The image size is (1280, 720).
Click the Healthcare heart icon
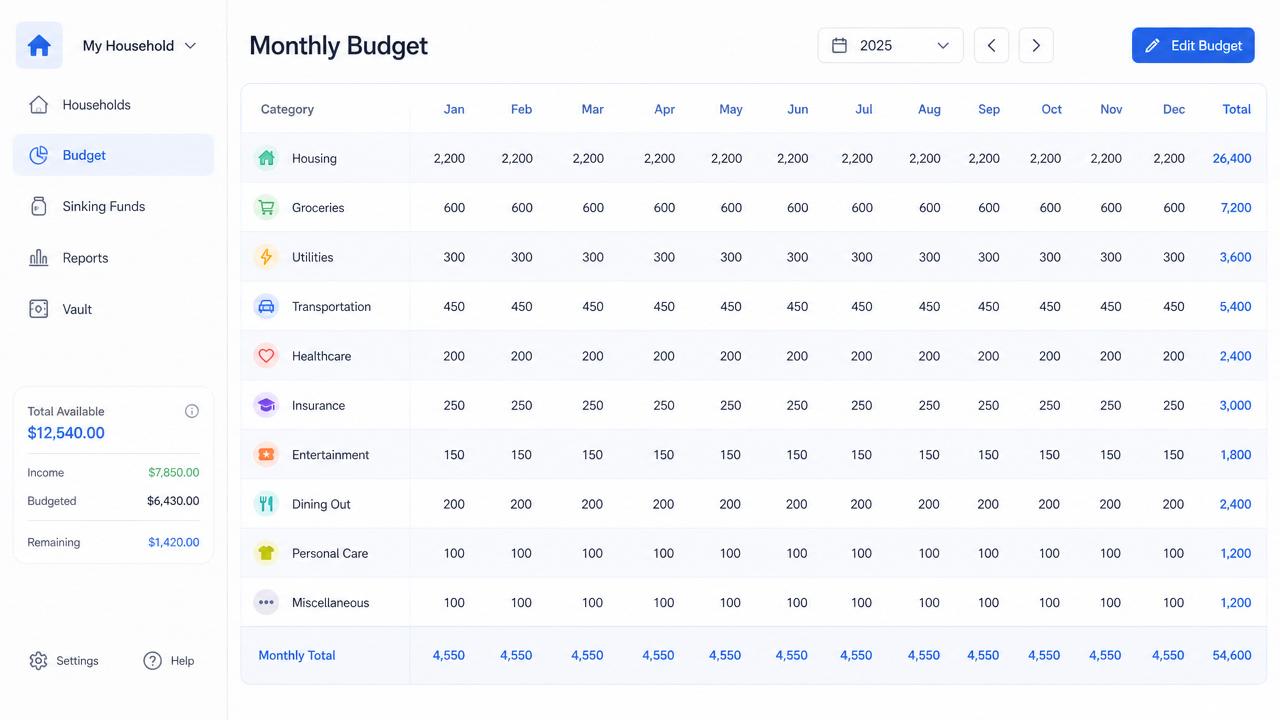266,356
